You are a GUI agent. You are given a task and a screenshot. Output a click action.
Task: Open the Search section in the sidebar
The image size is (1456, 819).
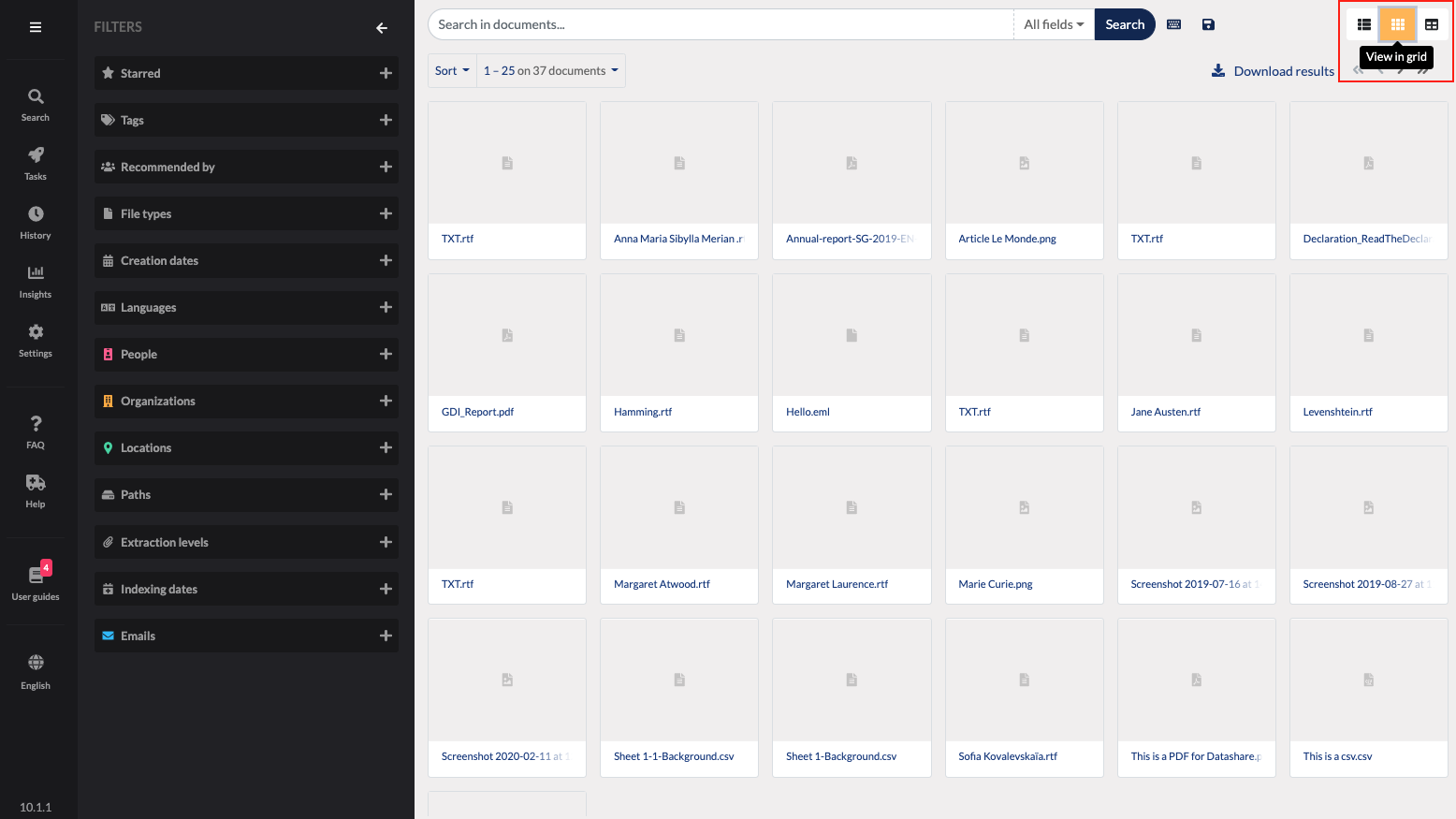pos(36,104)
